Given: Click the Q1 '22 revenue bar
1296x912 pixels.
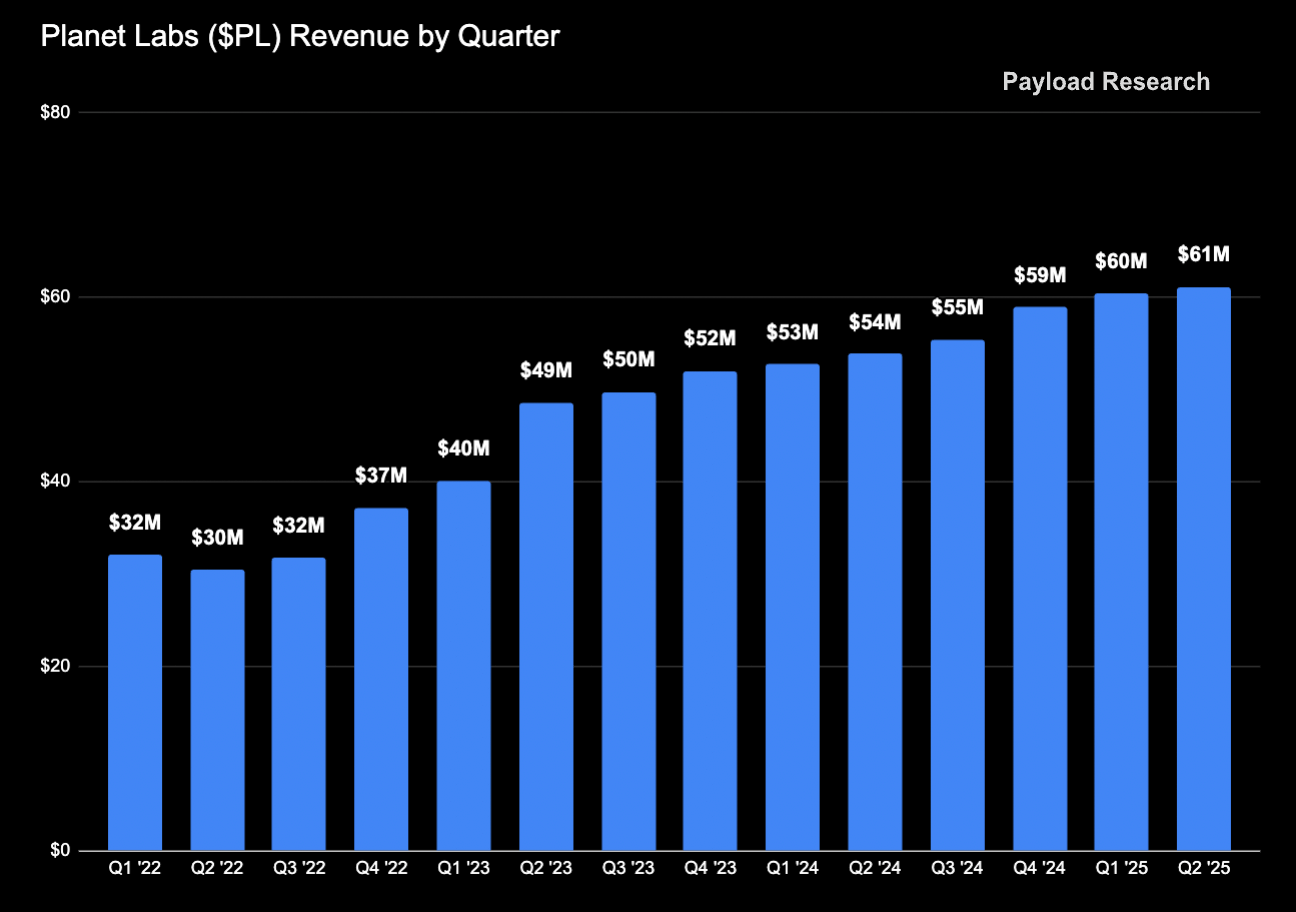Looking at the screenshot, I should (135, 702).
